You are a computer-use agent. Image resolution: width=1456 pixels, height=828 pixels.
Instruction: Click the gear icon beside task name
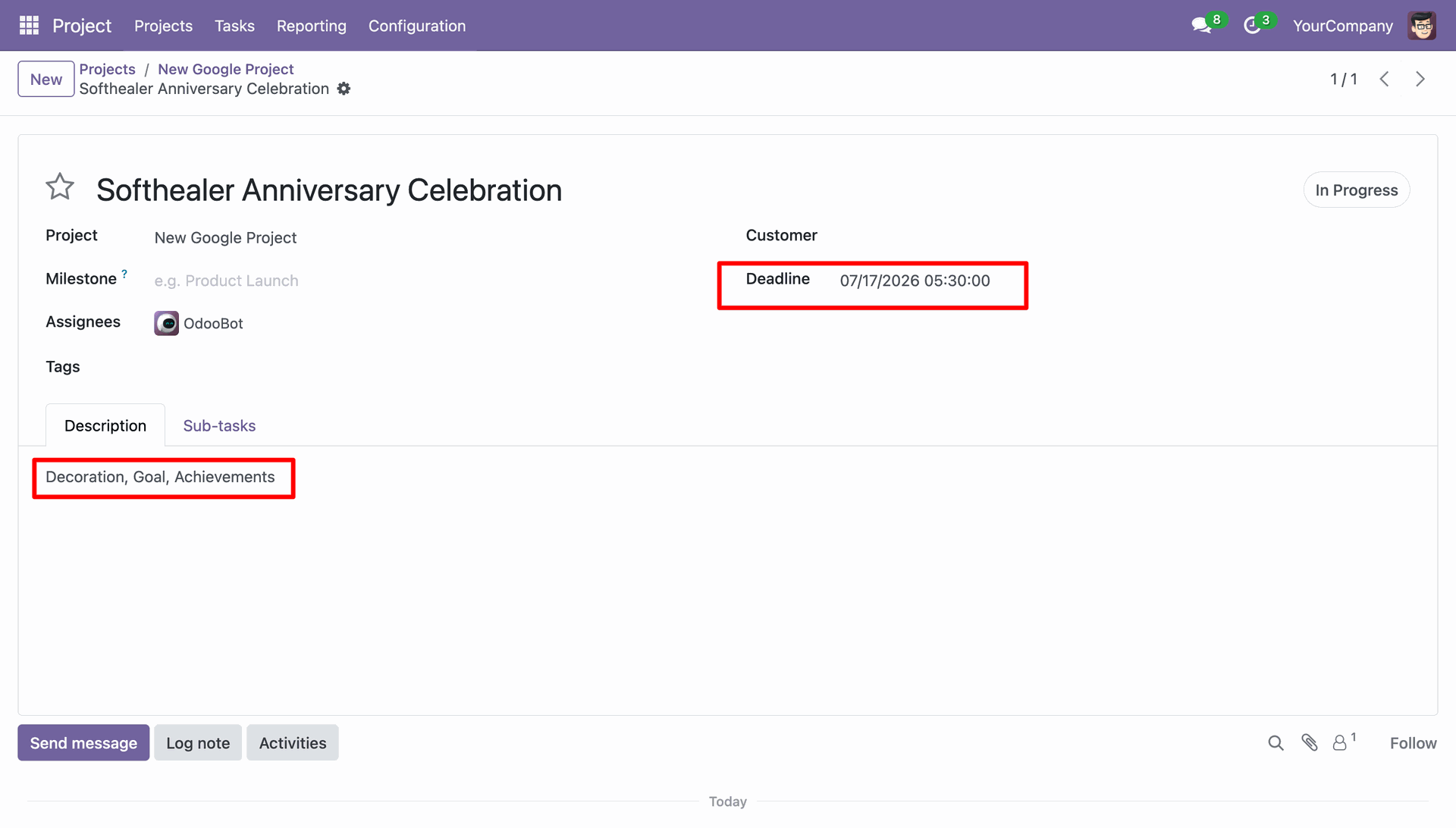[344, 89]
